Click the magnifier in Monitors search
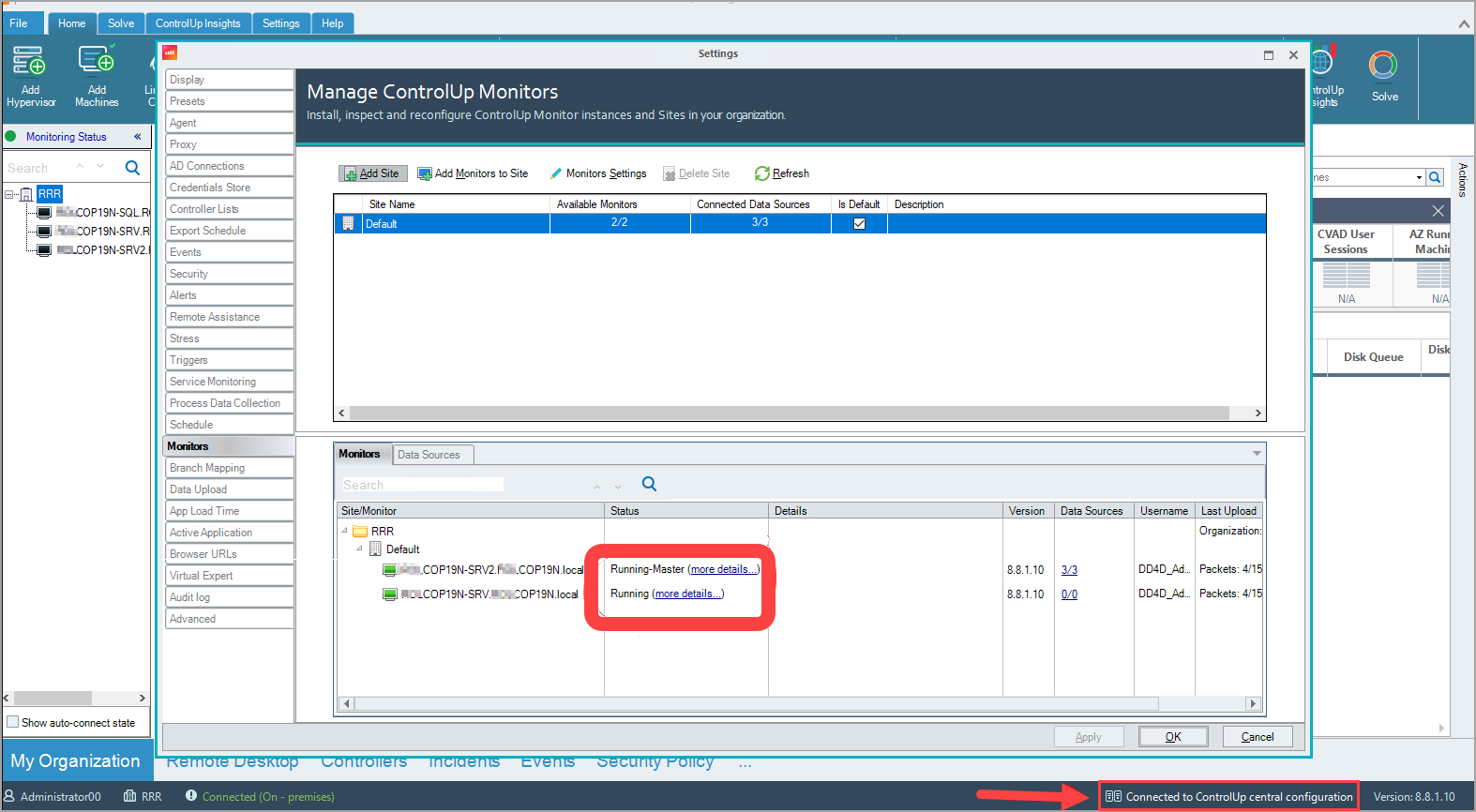Screen dimensions: 1476x812 (x=649, y=484)
